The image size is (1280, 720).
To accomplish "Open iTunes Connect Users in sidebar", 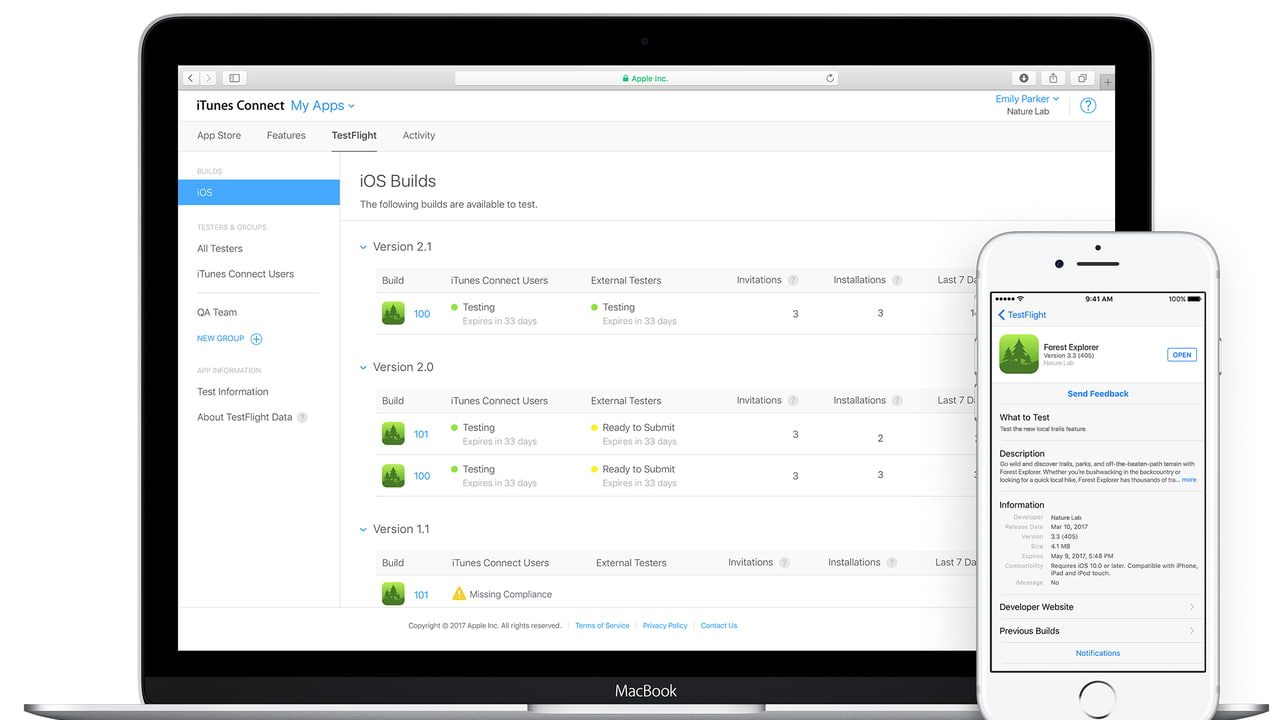I will pyautogui.click(x=246, y=274).
